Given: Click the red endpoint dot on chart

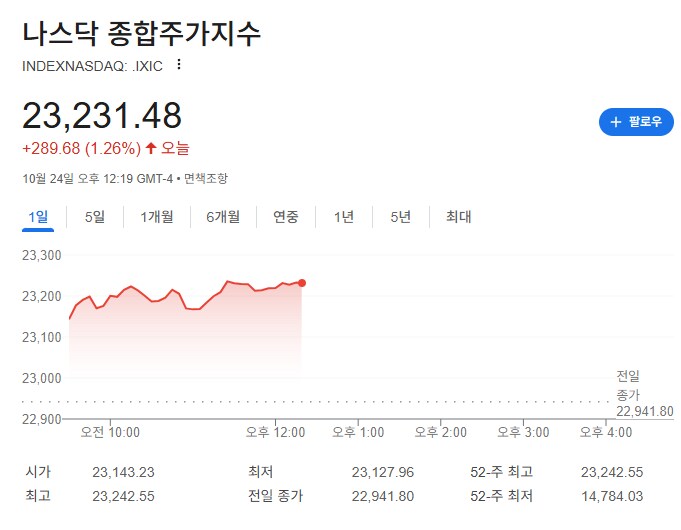Looking at the screenshot, I should [x=302, y=283].
